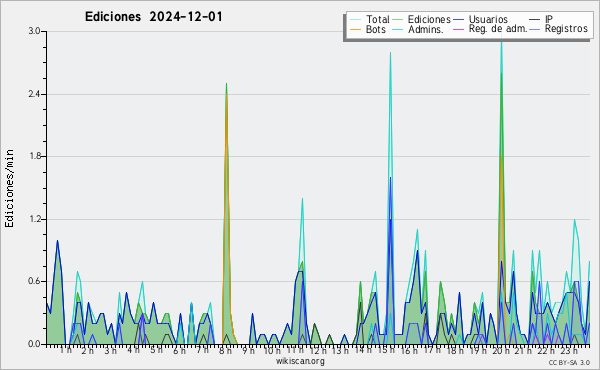This screenshot has height=370, width=600.
Task: Click the Total peak above 15 h
Action: point(390,53)
